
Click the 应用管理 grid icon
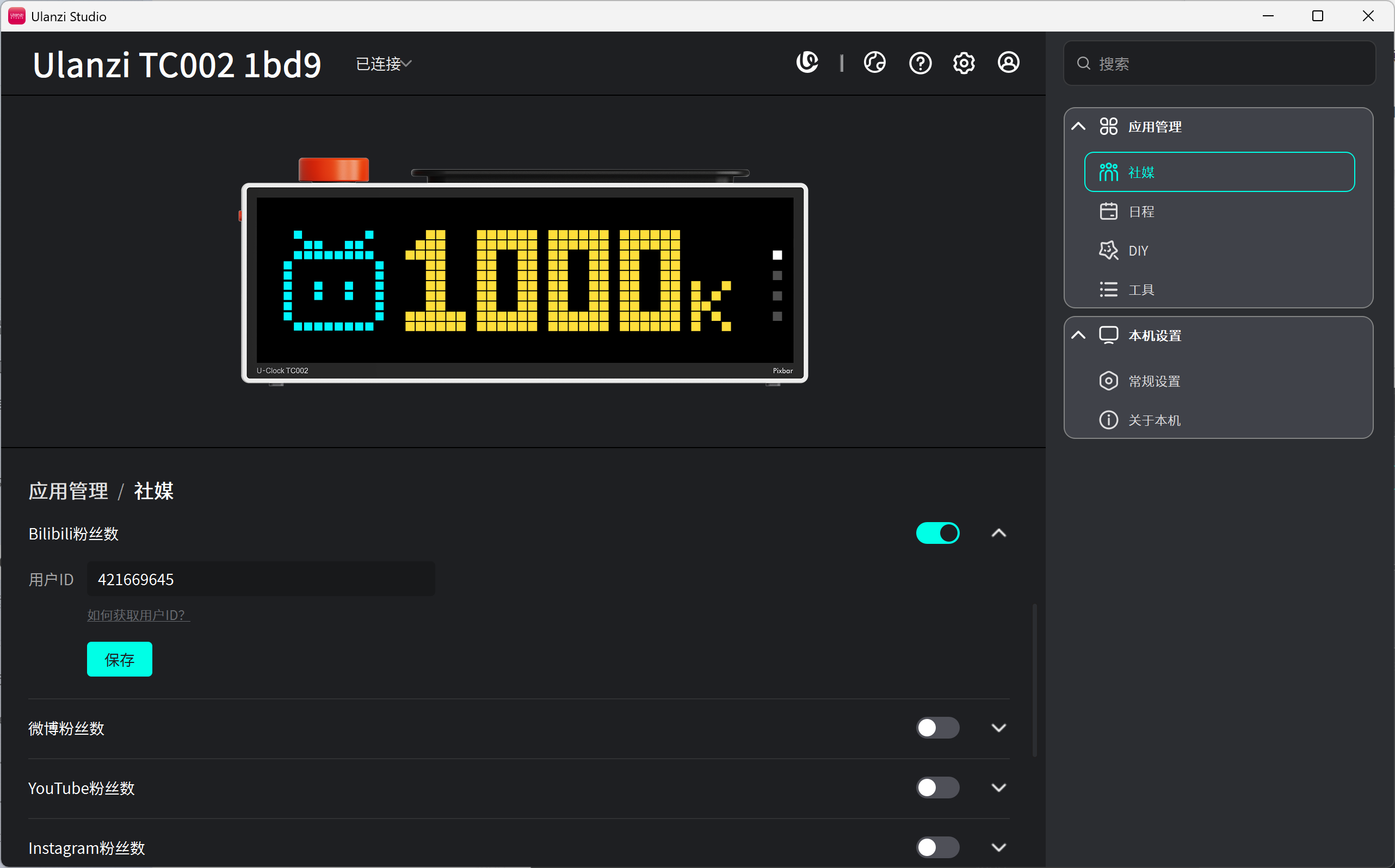[1108, 126]
